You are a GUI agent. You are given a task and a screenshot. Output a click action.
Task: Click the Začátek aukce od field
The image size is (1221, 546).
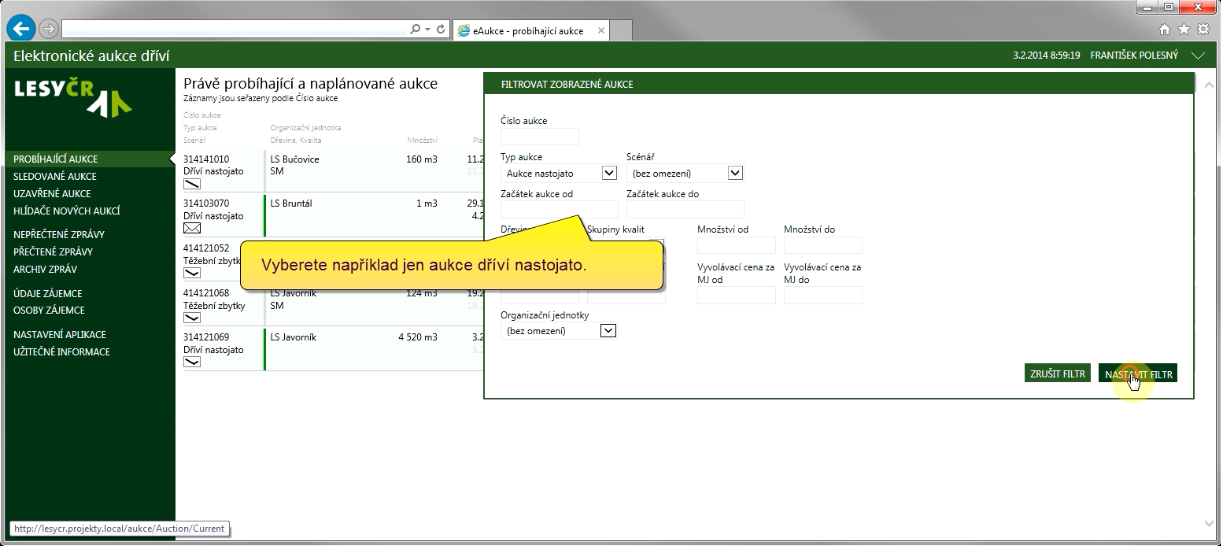pos(559,209)
